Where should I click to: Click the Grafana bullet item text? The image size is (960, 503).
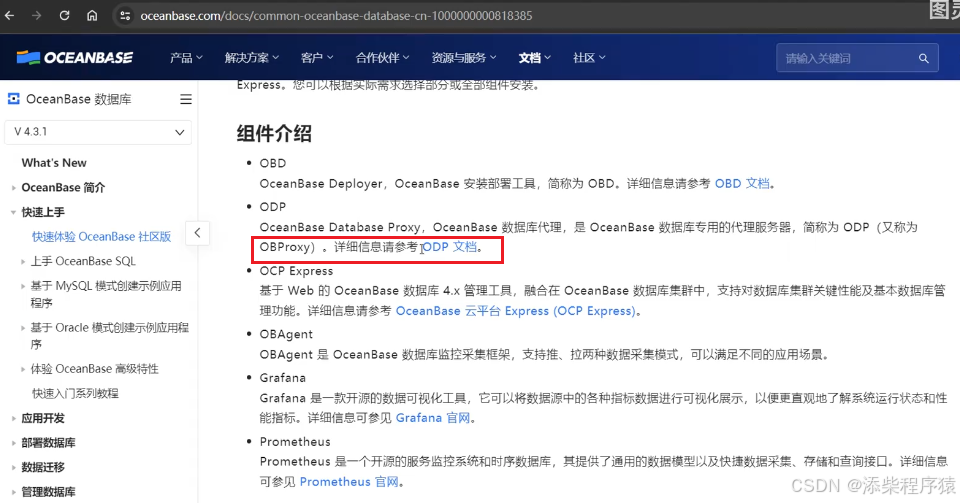pos(283,378)
